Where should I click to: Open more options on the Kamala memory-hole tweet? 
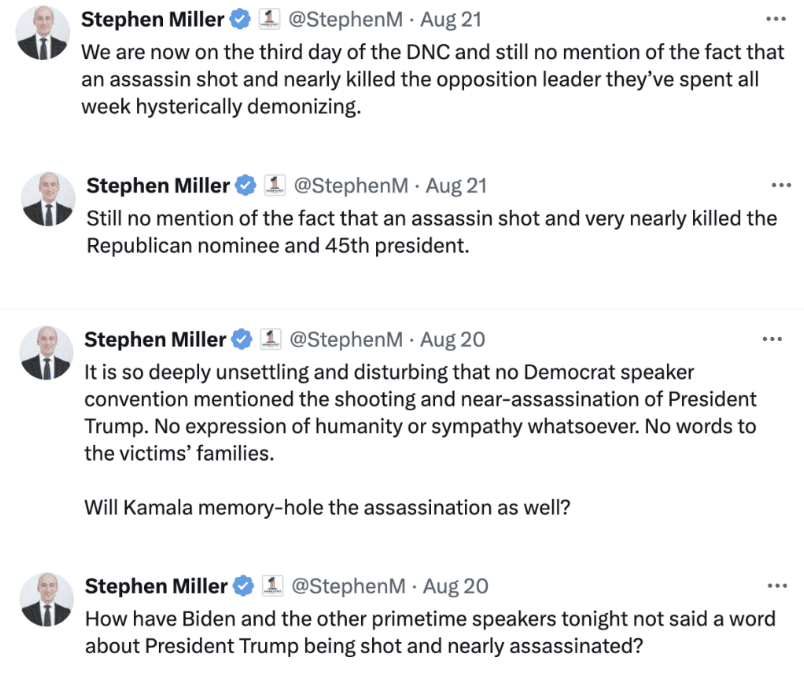772,339
